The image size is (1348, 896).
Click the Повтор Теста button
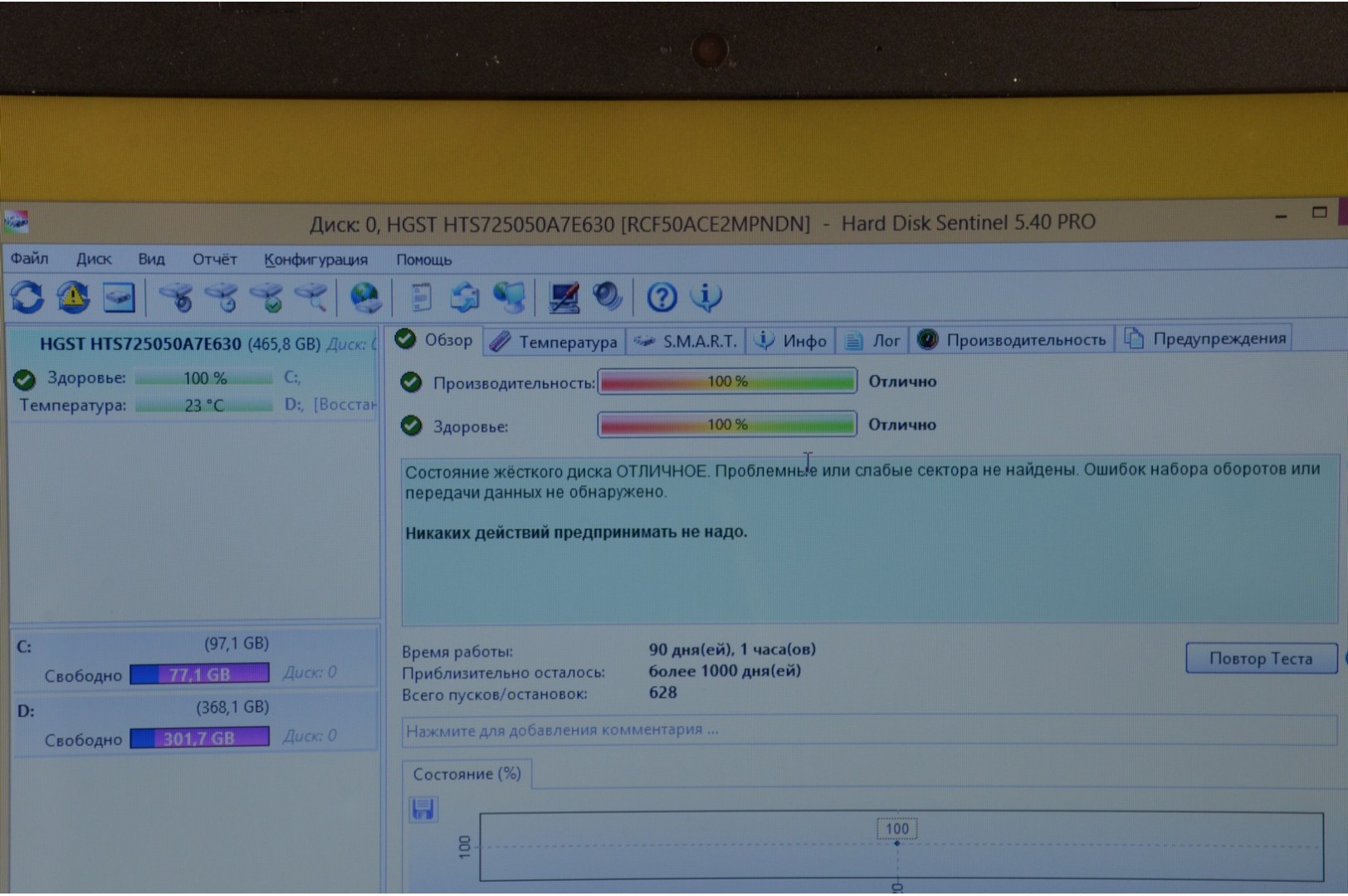(1261, 659)
